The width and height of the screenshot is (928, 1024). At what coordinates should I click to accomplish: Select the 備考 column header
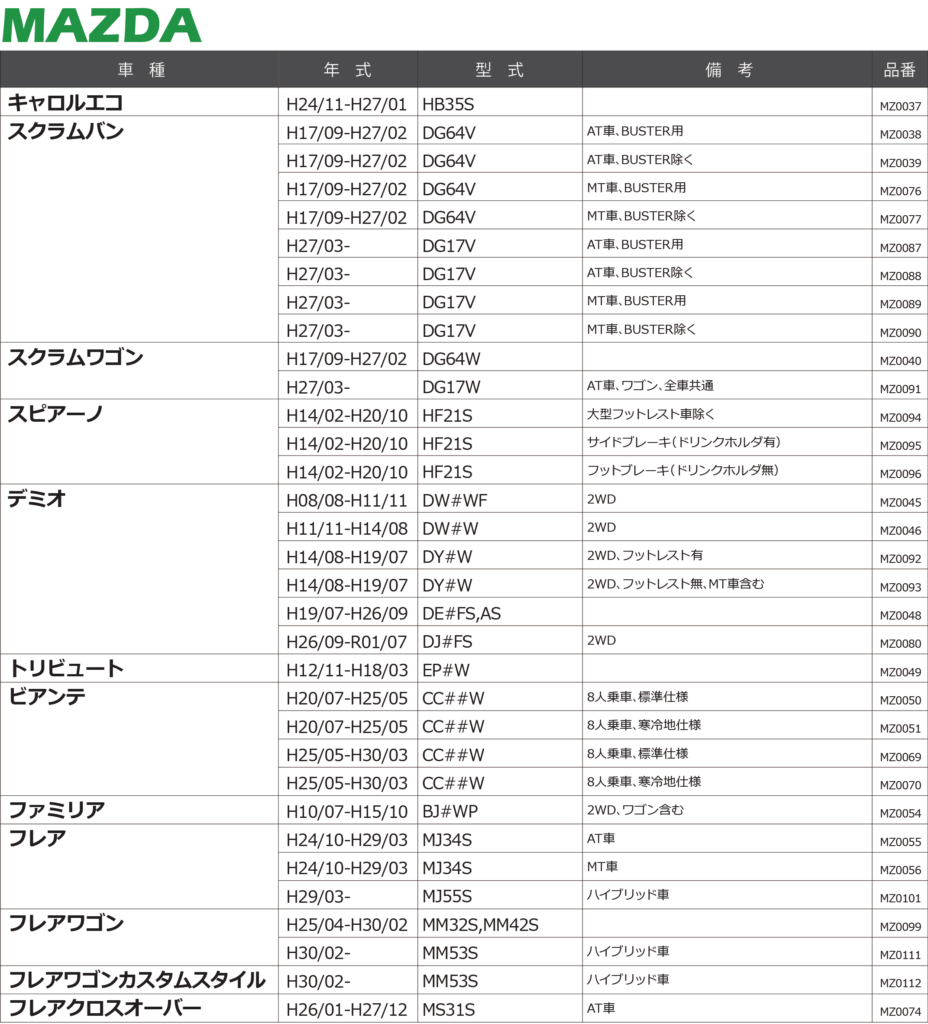728,70
